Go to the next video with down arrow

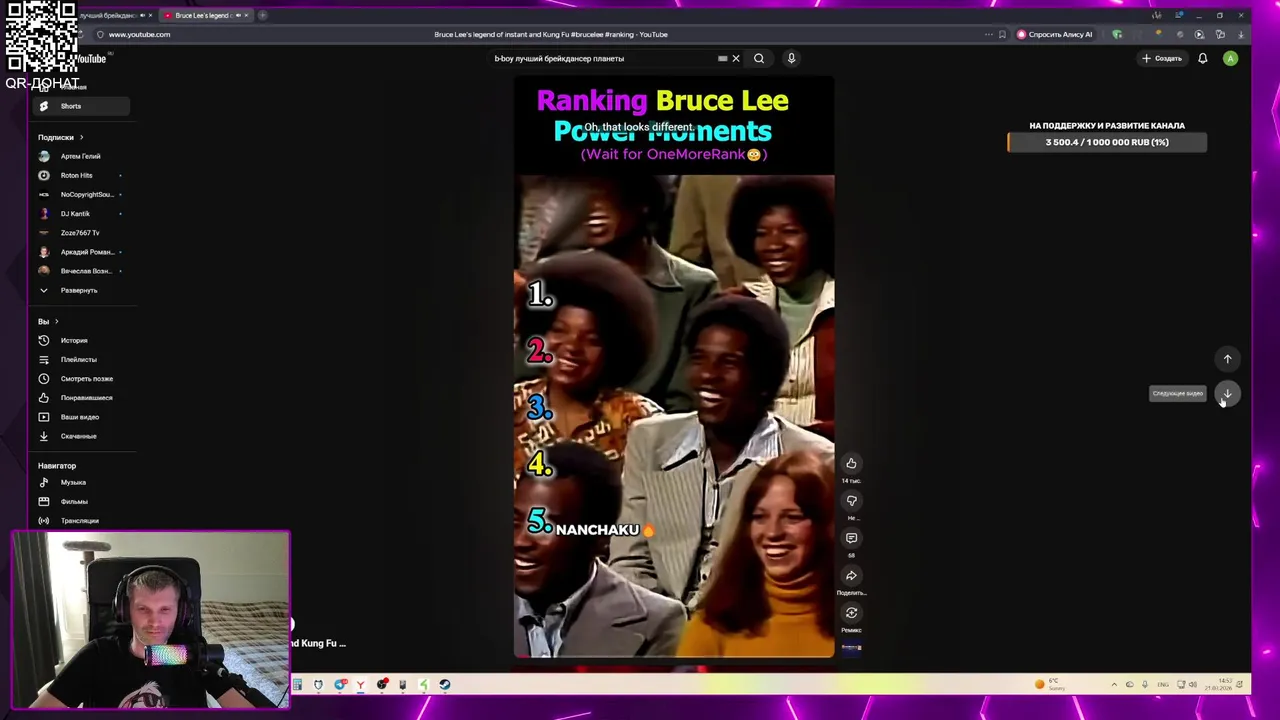1227,393
